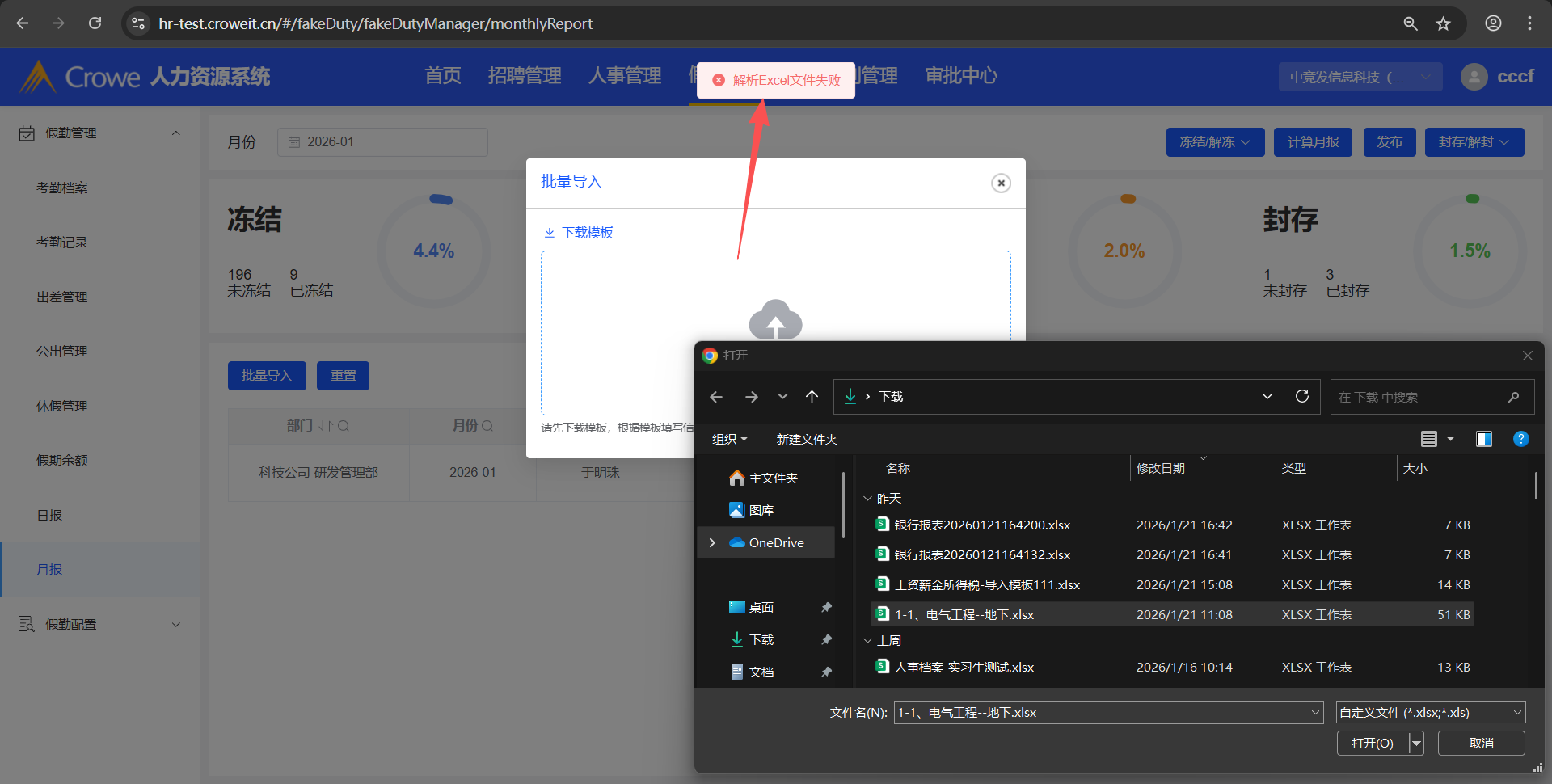Open 人事管理 in the top navigation
This screenshot has height=784, width=1552.
625,76
